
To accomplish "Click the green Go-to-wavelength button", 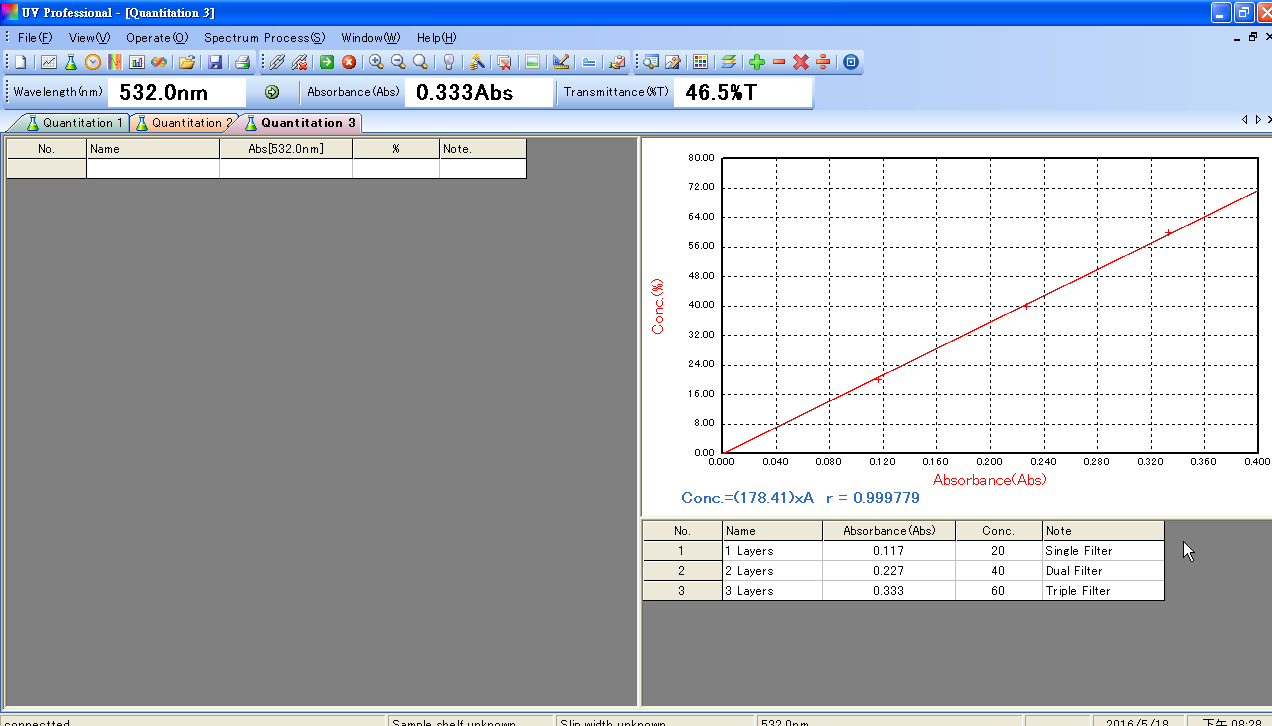I will [272, 92].
